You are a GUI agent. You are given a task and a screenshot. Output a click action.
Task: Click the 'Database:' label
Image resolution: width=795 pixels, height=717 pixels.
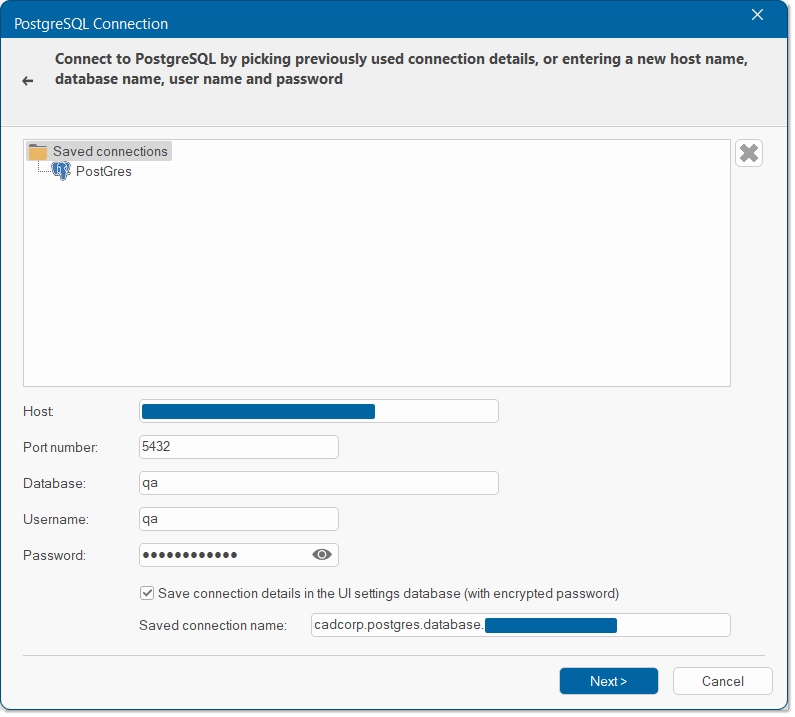pos(54,483)
